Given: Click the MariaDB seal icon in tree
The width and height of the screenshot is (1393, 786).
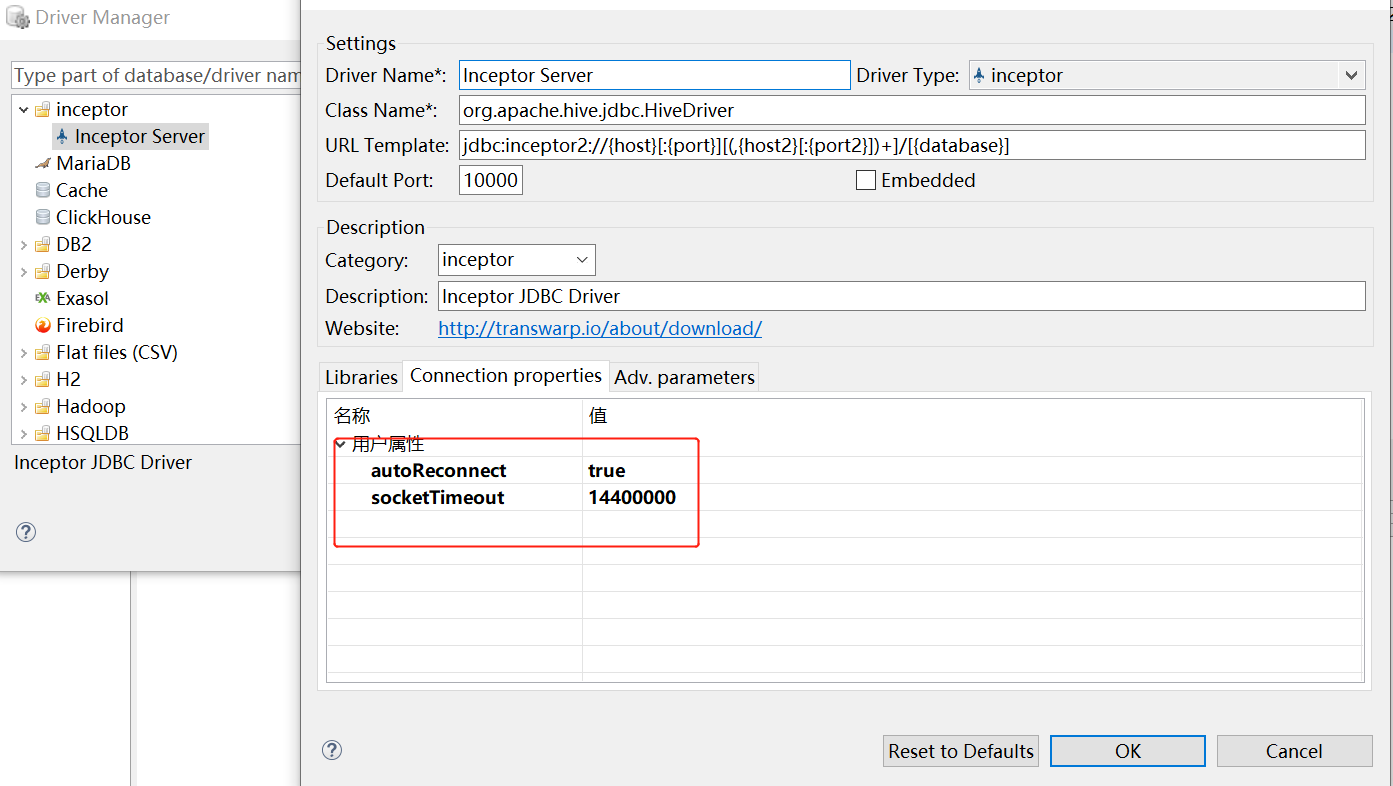Looking at the screenshot, I should pyautogui.click(x=42, y=164).
